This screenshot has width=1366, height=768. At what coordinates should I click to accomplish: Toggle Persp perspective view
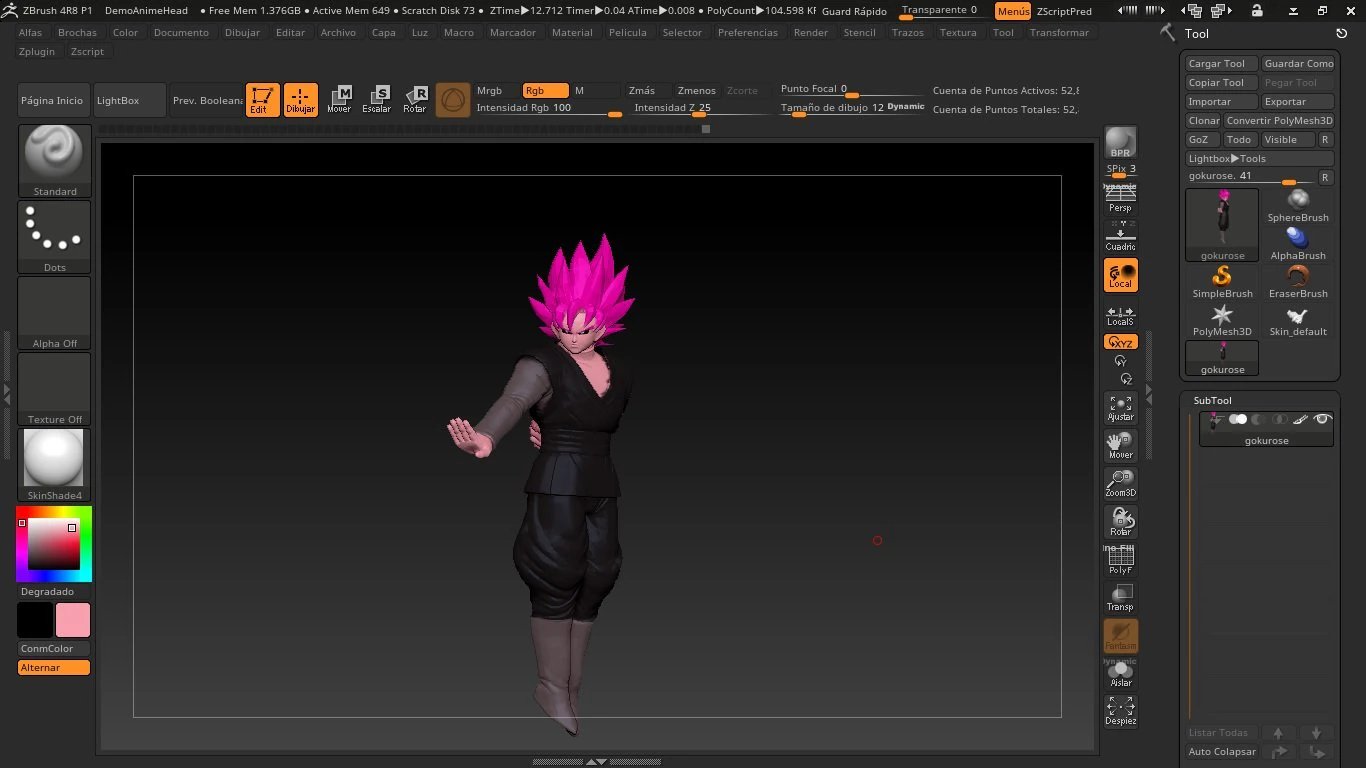point(1120,199)
